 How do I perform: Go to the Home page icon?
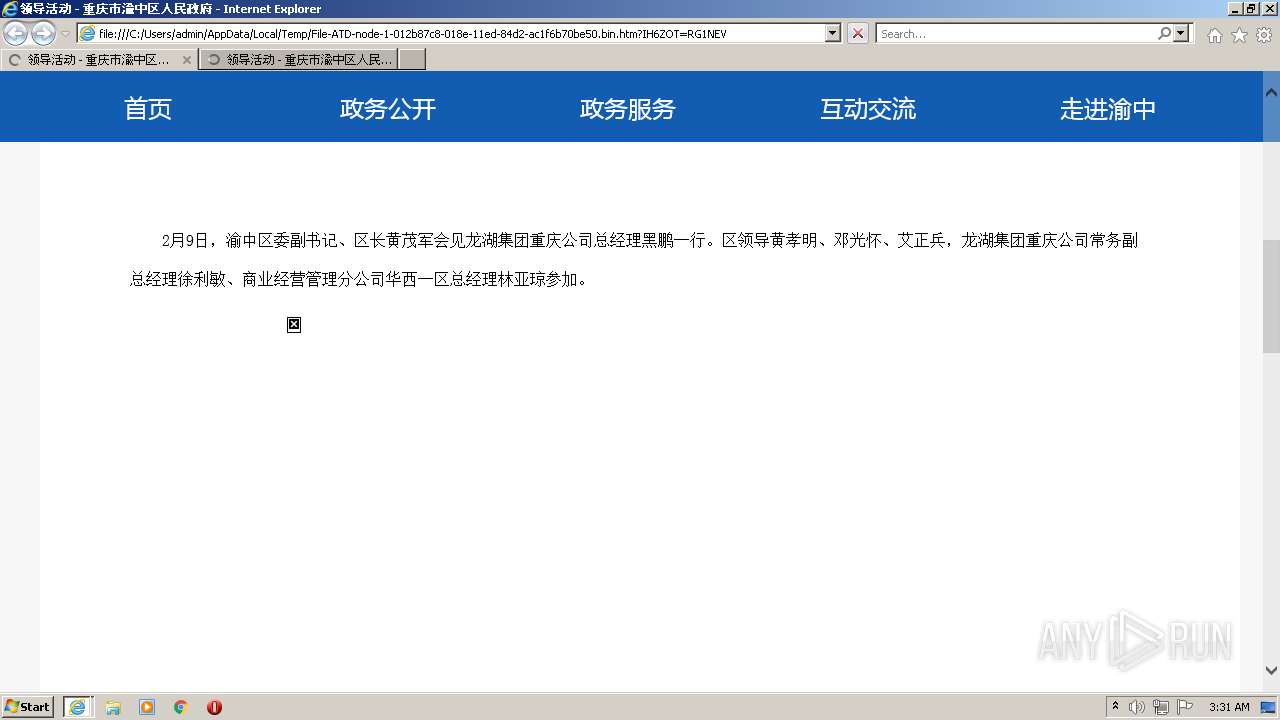coord(1214,35)
